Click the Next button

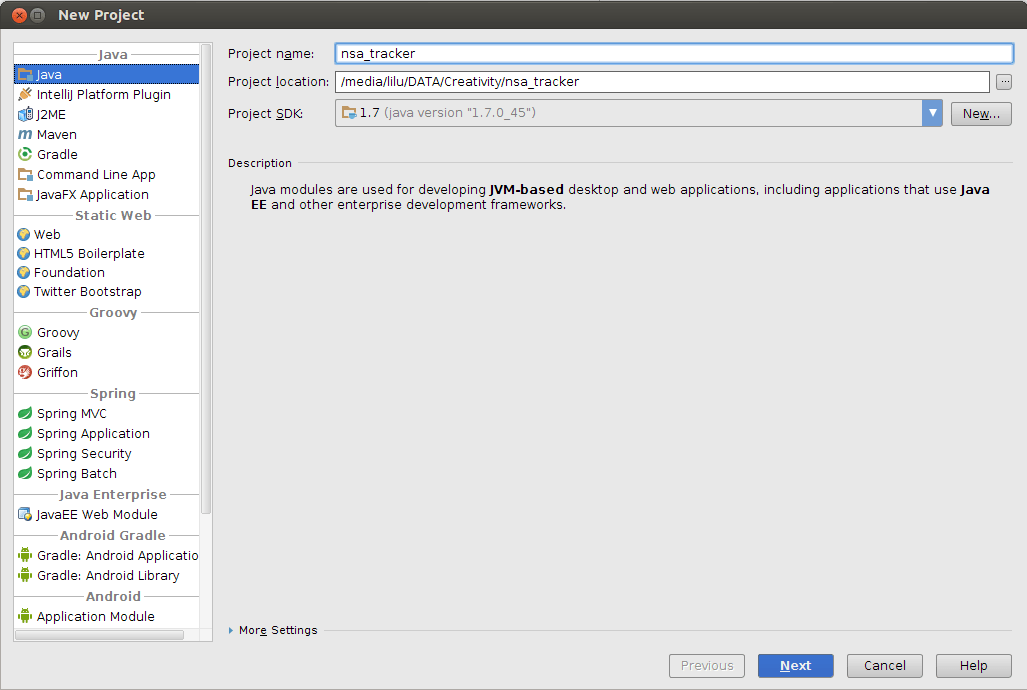pos(796,666)
